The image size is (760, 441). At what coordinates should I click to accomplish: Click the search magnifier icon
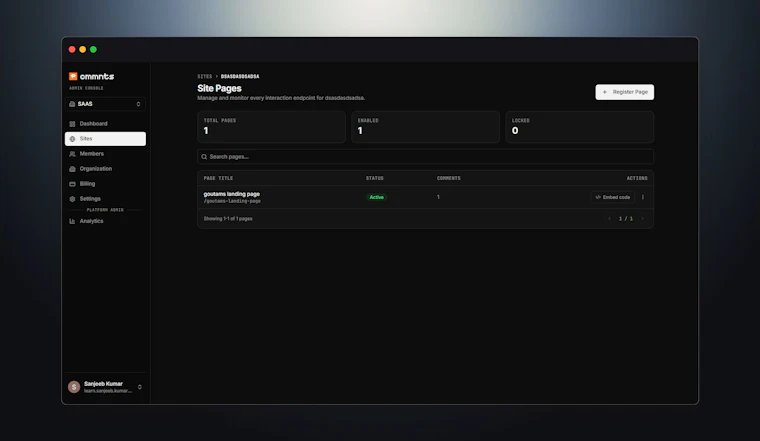[x=204, y=157]
